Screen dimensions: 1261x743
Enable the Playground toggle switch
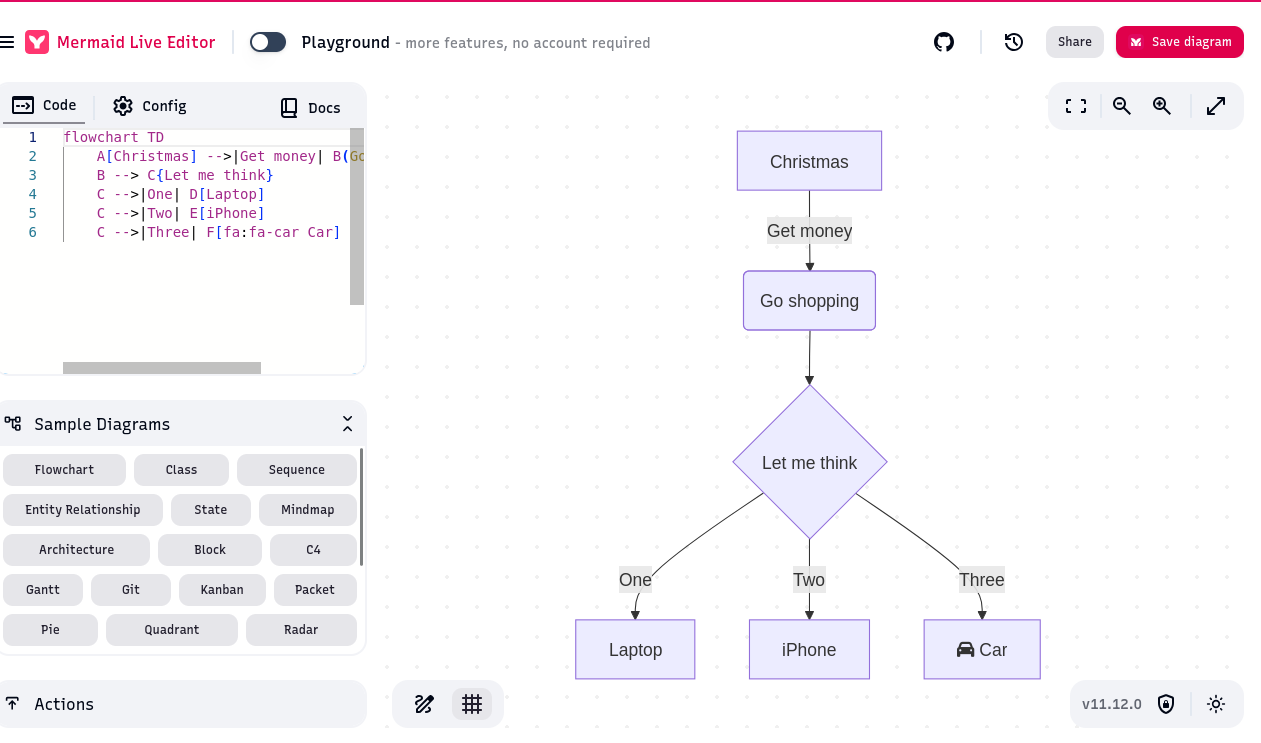click(268, 42)
